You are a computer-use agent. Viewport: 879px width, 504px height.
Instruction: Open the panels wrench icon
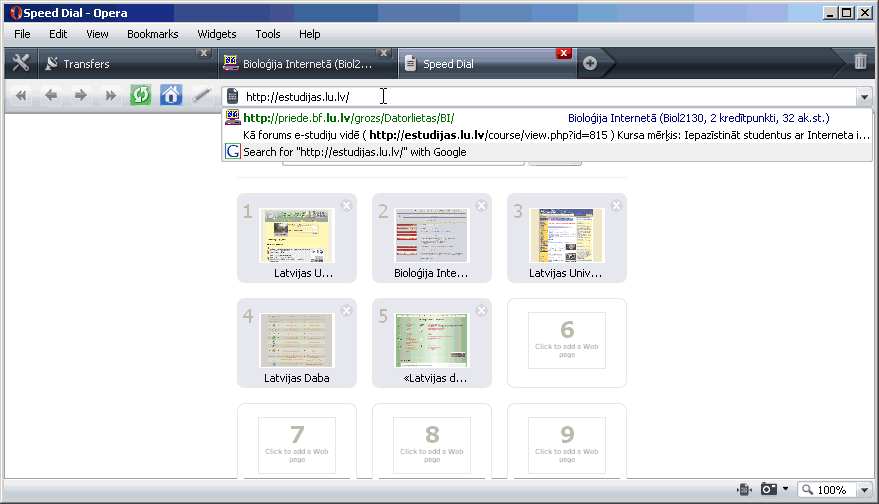coord(21,63)
